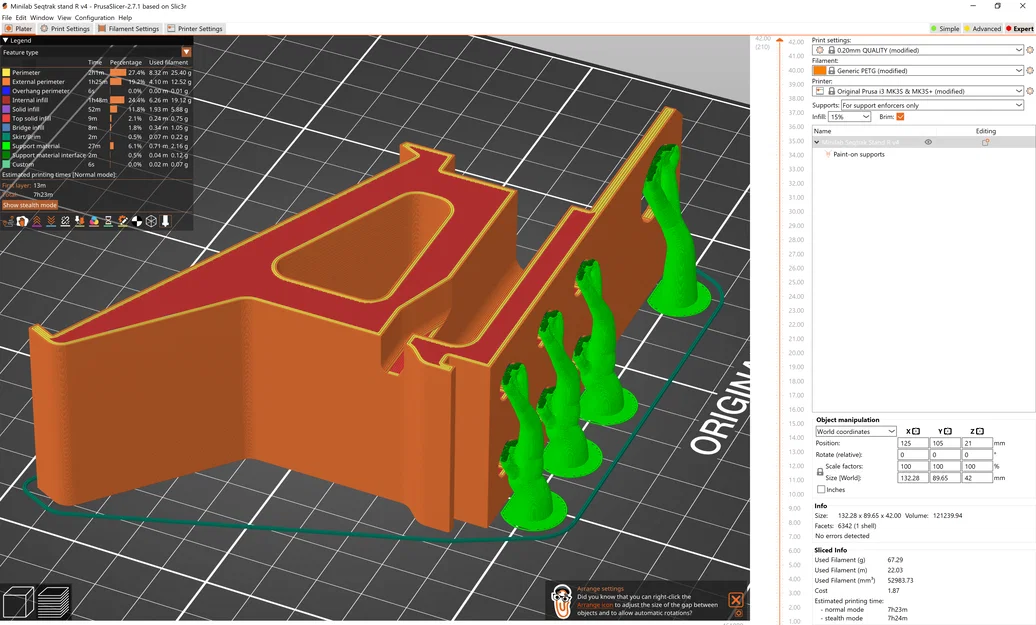Toggle the Travel moves visibility icon
This screenshot has width=1036, height=625.
point(8,221)
